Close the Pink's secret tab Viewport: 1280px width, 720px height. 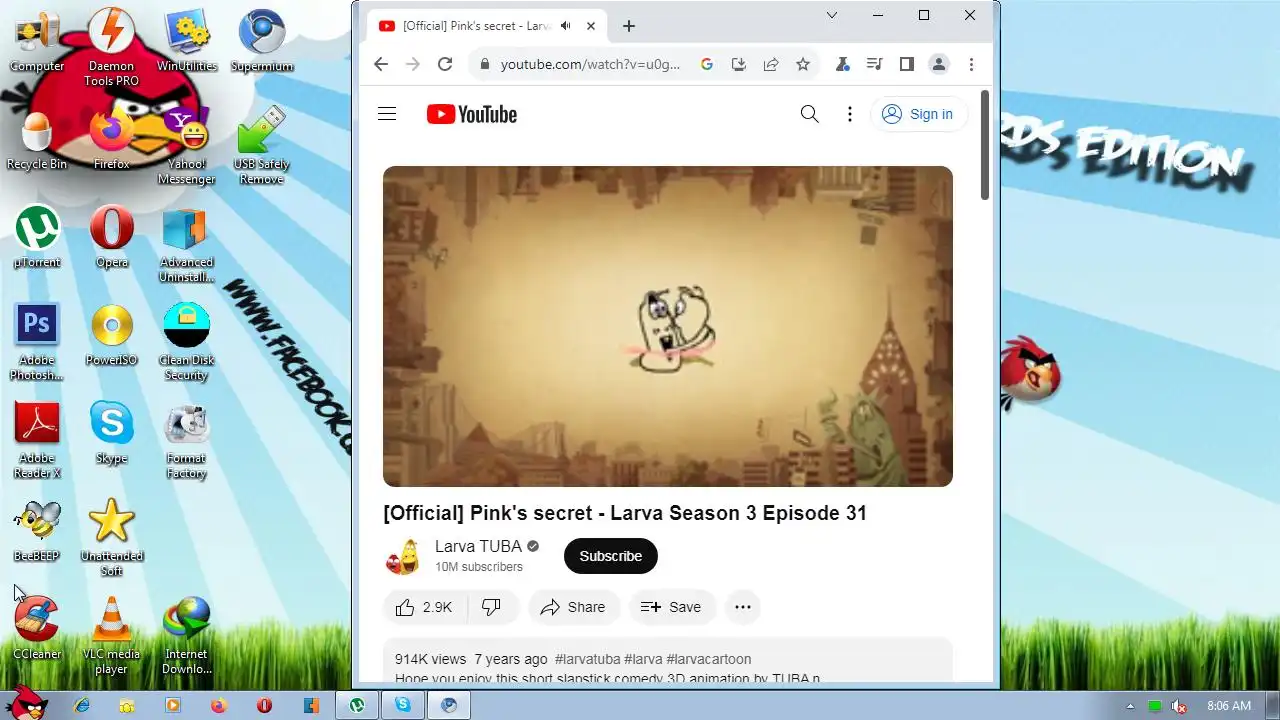point(593,26)
